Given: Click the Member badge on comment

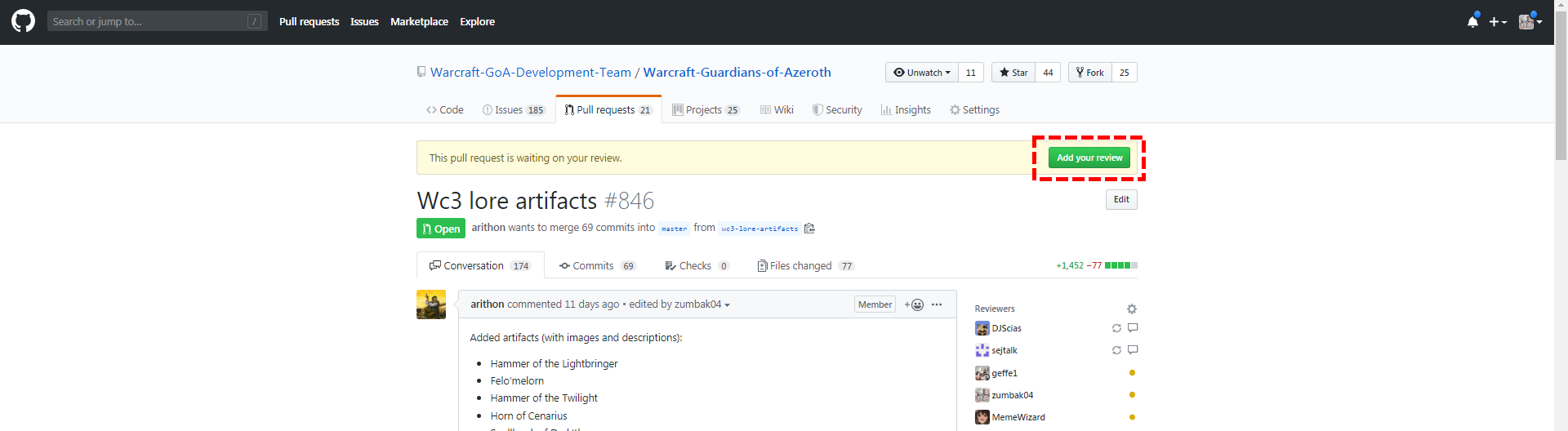Looking at the screenshot, I should point(875,304).
